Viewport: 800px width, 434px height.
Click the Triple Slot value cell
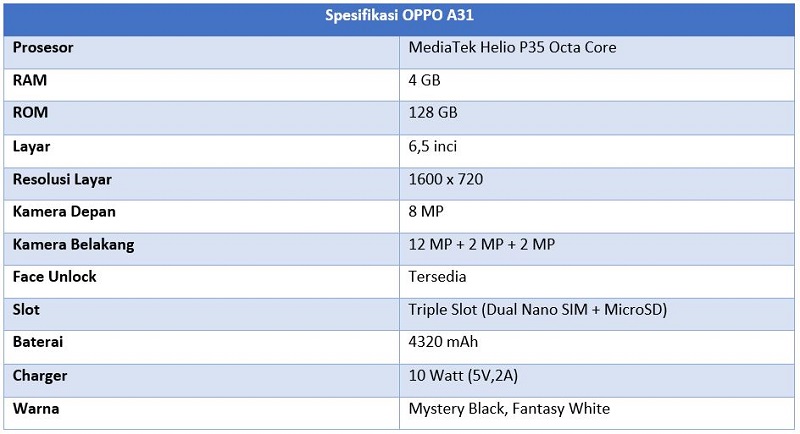click(x=537, y=310)
